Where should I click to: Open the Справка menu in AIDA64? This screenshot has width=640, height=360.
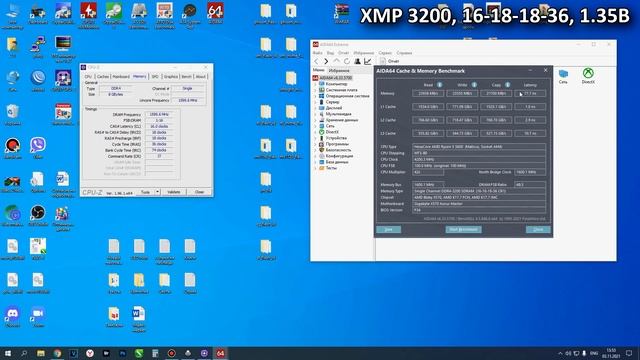(x=404, y=53)
